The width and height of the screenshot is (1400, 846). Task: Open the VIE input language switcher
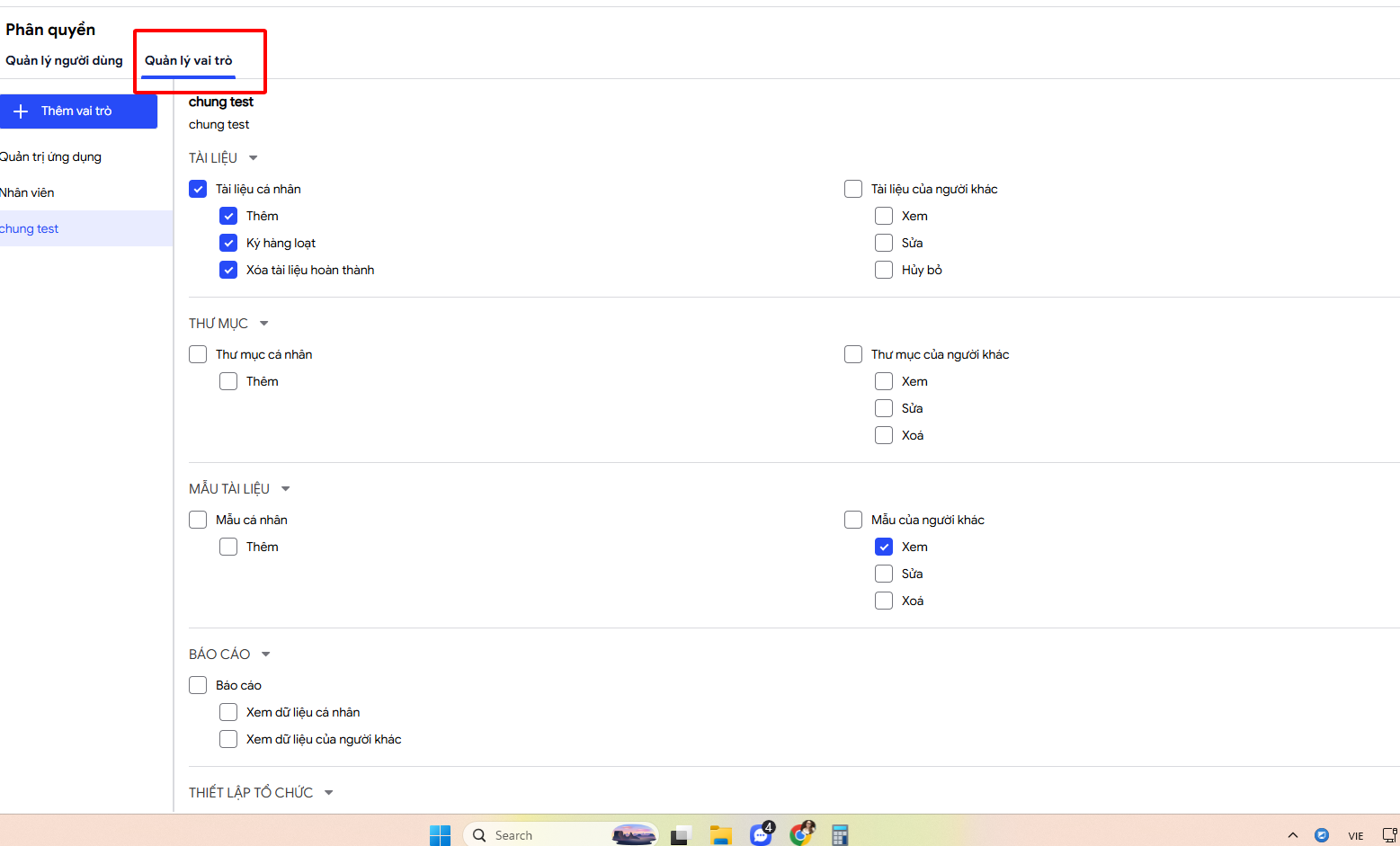(x=1356, y=836)
